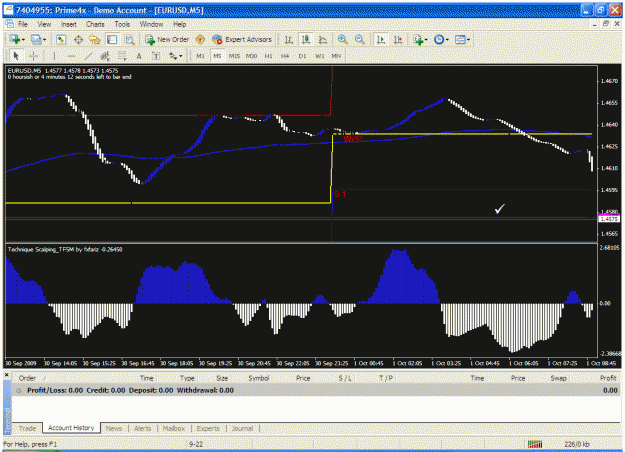Select the cursor arrow tool
Screen dimensions: 625x452
pyautogui.click(x=16, y=56)
